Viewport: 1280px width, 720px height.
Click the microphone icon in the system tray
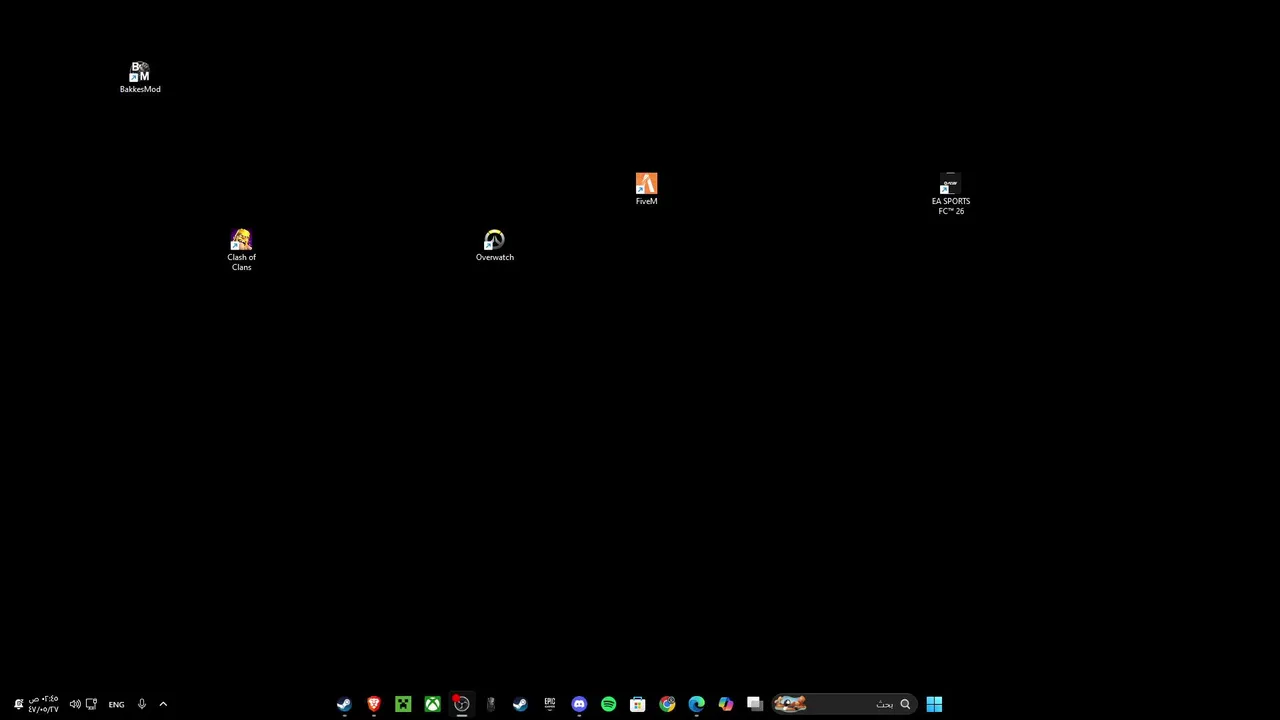141,704
